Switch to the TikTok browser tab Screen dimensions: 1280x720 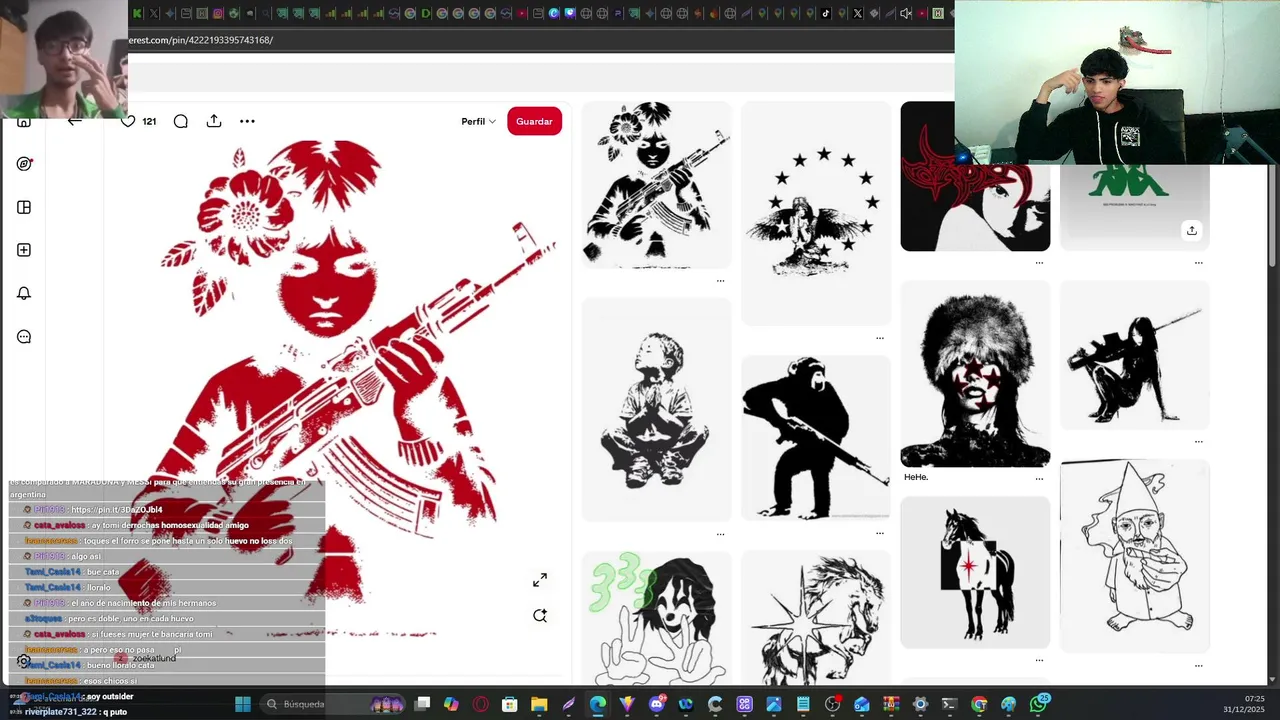click(826, 13)
